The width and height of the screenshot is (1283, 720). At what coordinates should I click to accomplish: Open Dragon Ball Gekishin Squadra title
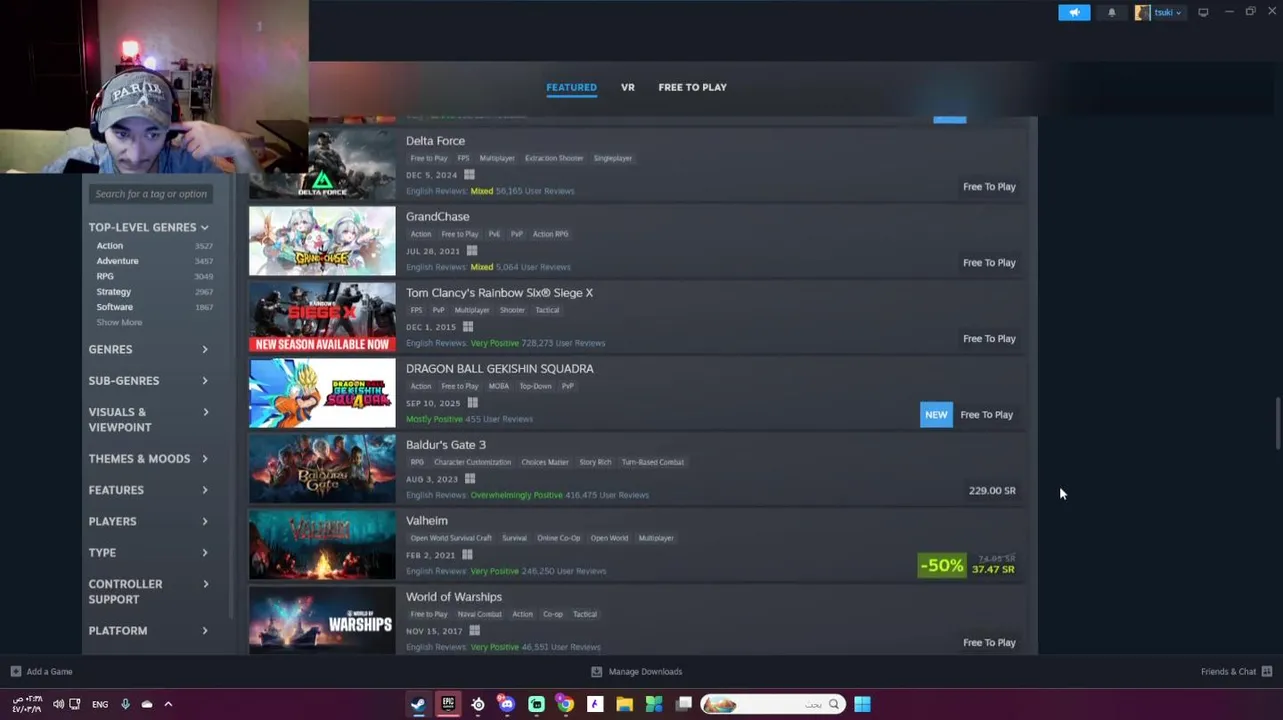499,369
